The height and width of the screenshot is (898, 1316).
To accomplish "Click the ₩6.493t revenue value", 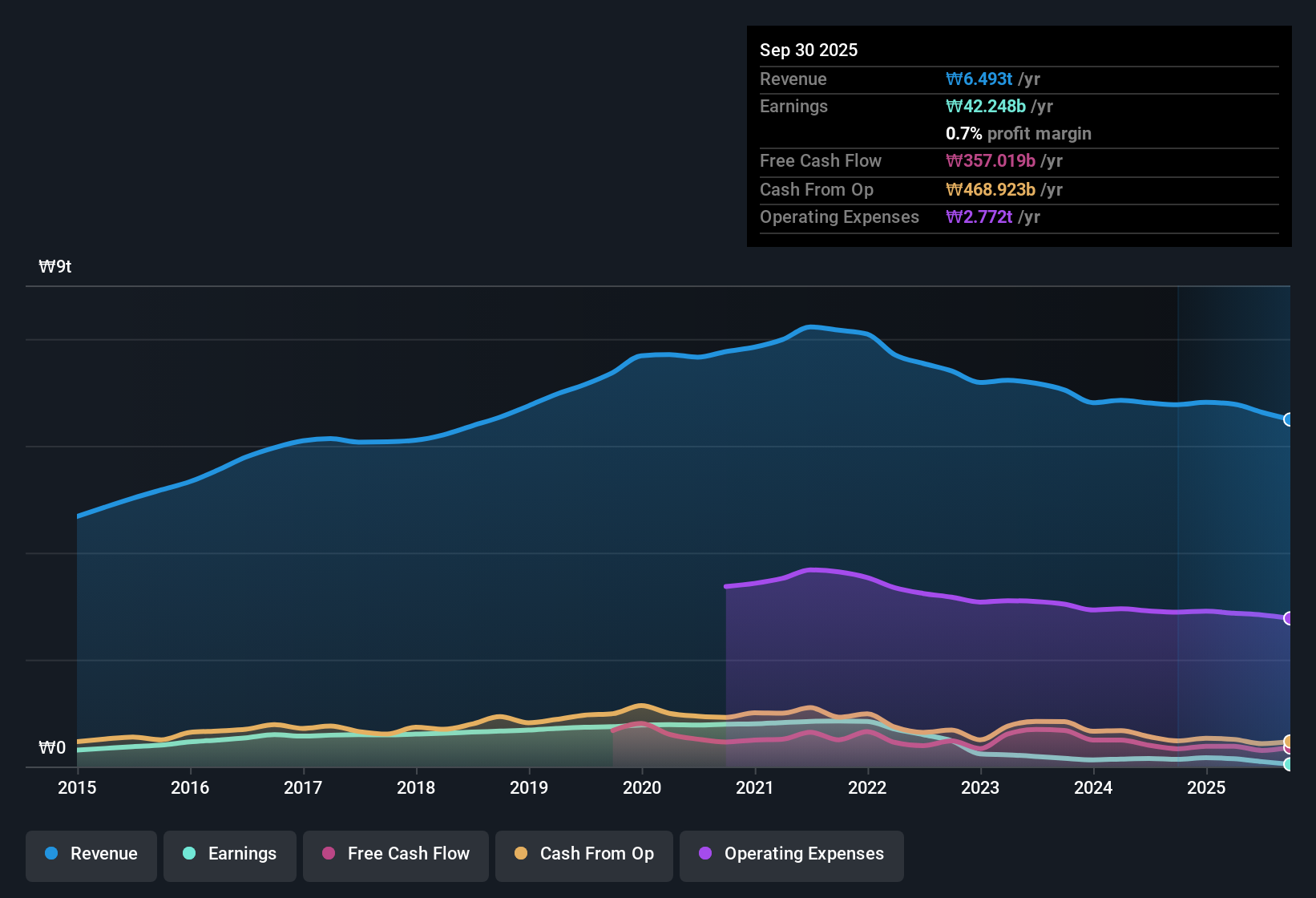I will coord(979,79).
